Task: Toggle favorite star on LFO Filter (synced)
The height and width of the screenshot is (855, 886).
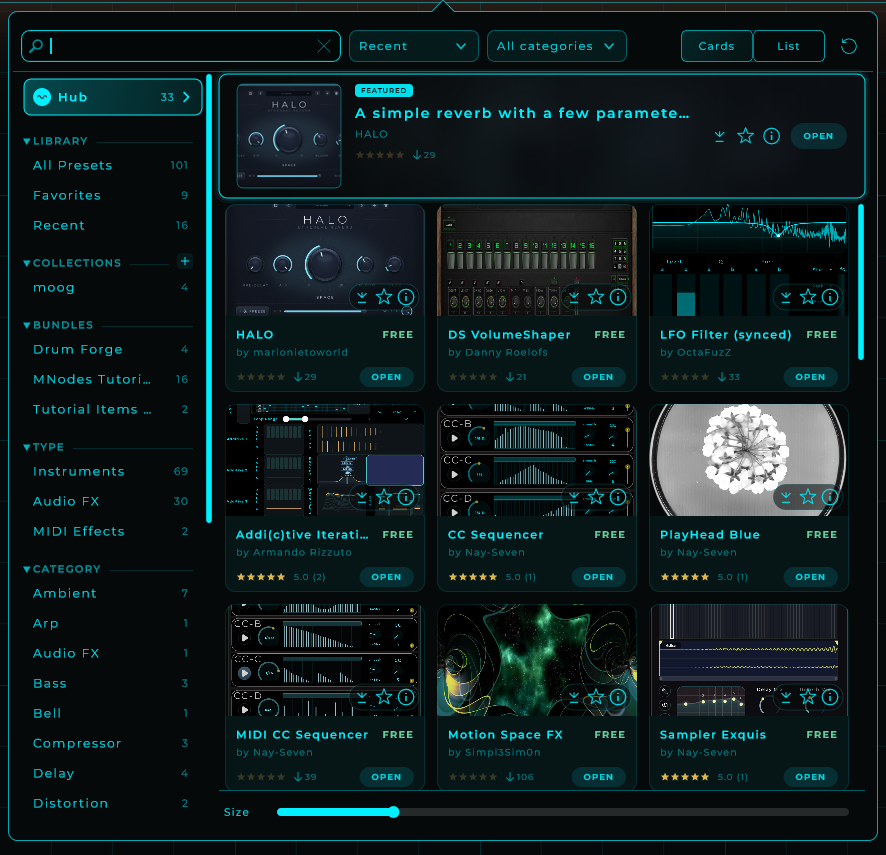Action: 808,297
